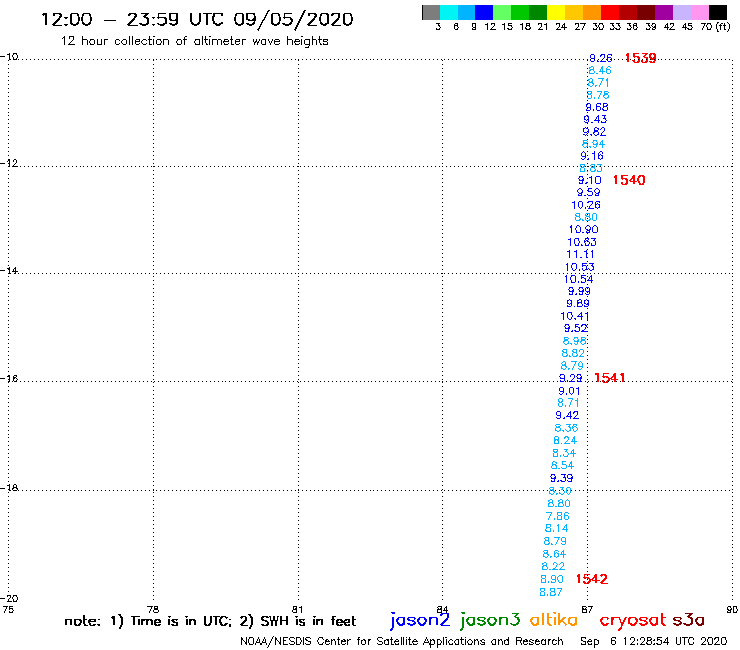740x650 pixels.
Task: Click the wave height value 10.41
Action: click(575, 316)
